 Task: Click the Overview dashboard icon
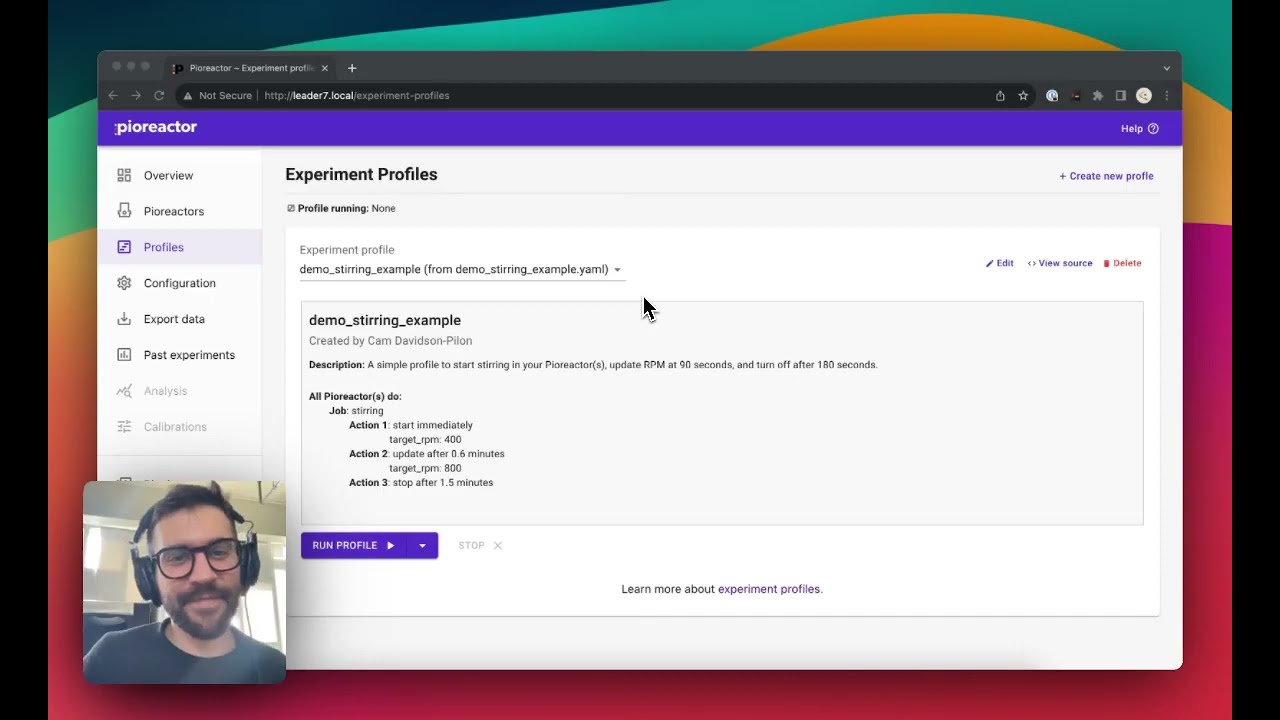[124, 175]
